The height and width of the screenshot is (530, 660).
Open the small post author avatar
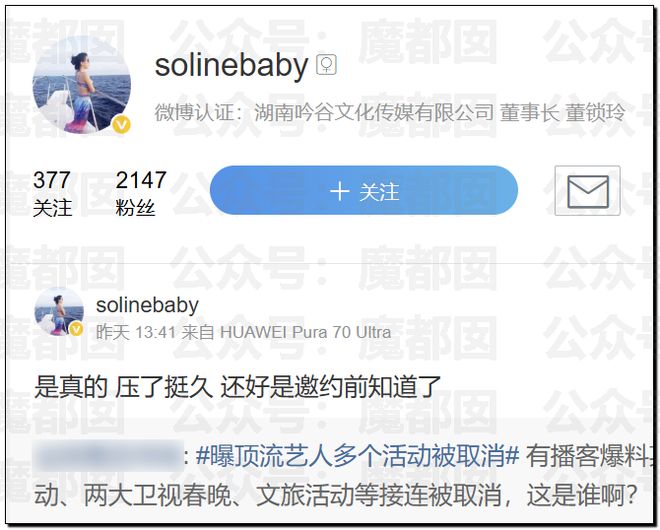click(59, 312)
